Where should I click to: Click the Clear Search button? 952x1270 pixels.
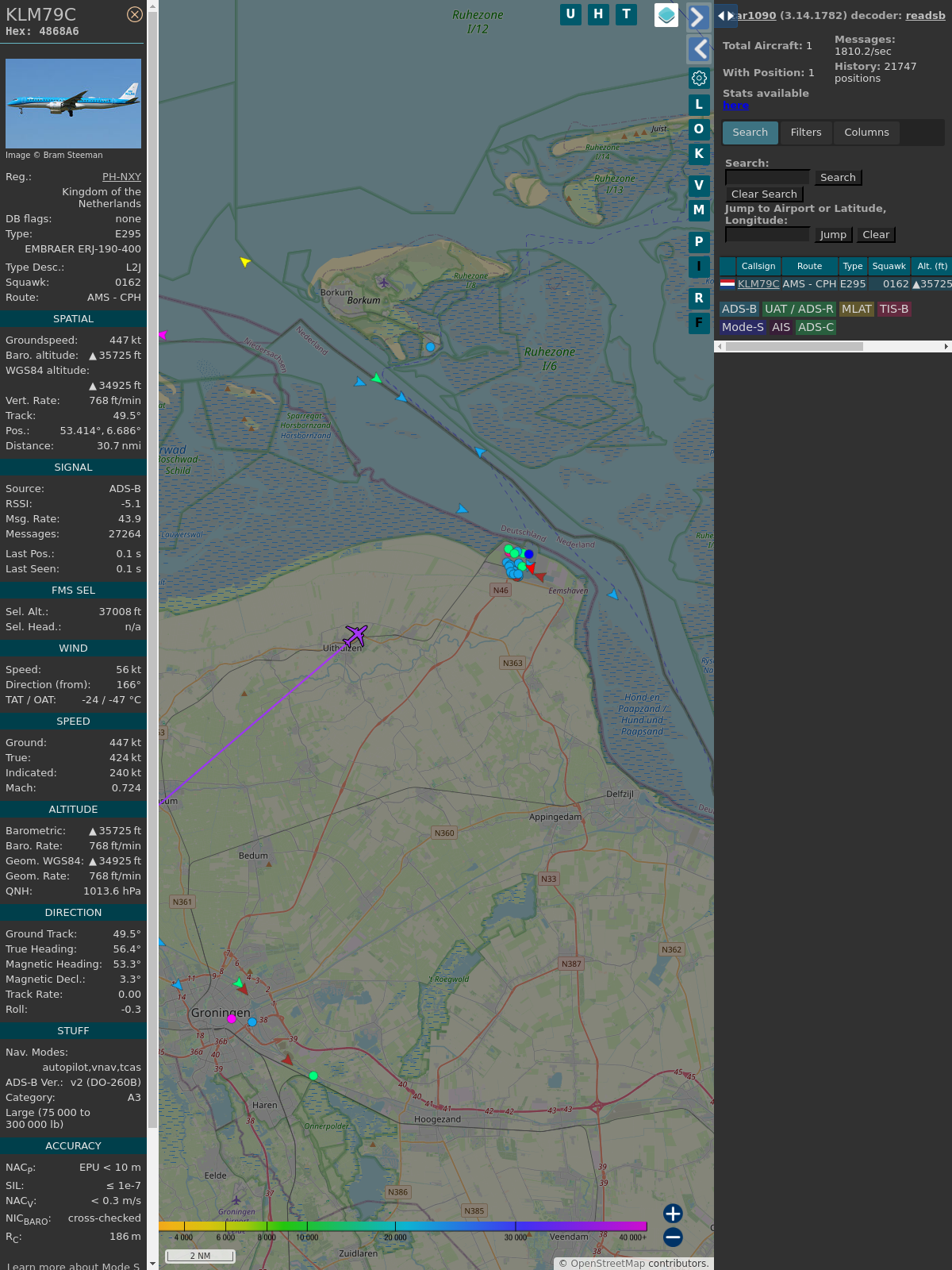click(764, 194)
